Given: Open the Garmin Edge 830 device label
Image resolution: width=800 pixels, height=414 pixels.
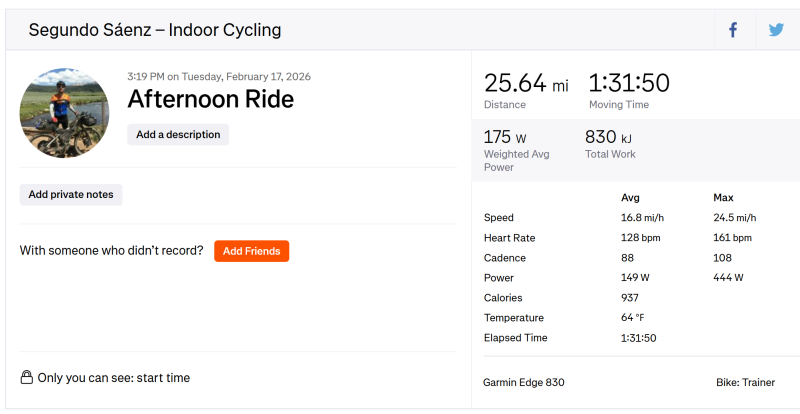Looking at the screenshot, I should click(x=523, y=382).
